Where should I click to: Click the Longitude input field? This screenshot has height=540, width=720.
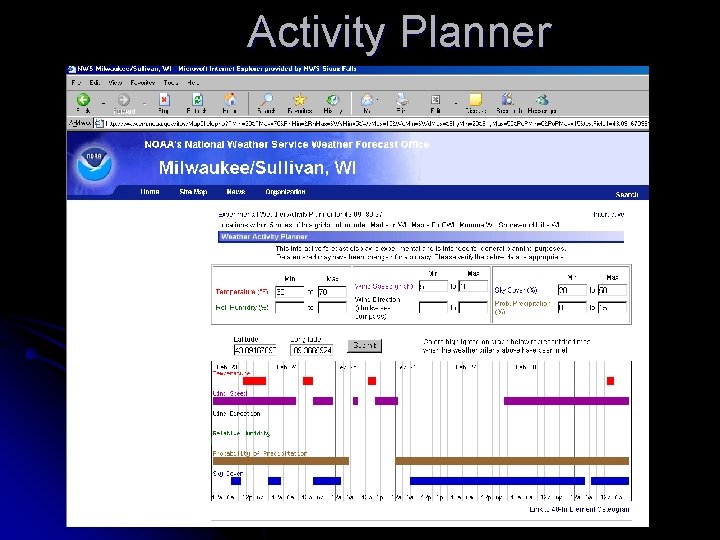tap(311, 350)
